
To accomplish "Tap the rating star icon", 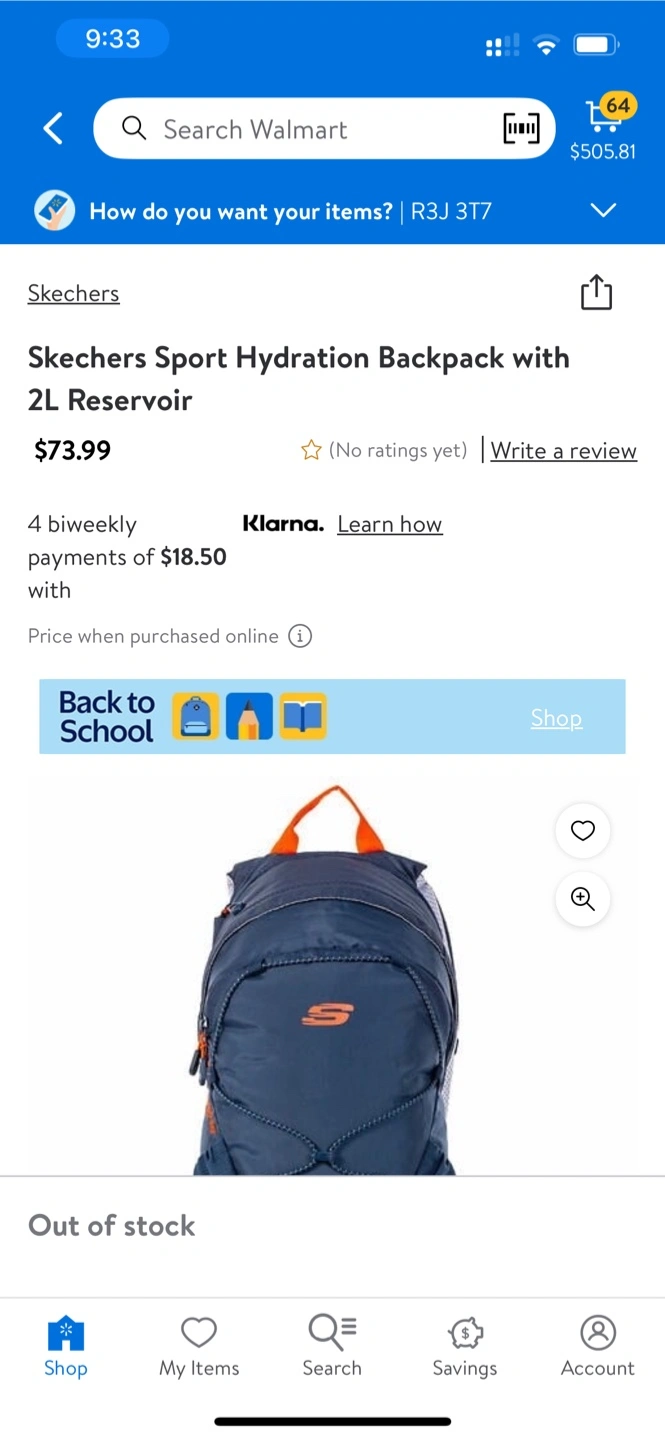I will click(x=311, y=451).
